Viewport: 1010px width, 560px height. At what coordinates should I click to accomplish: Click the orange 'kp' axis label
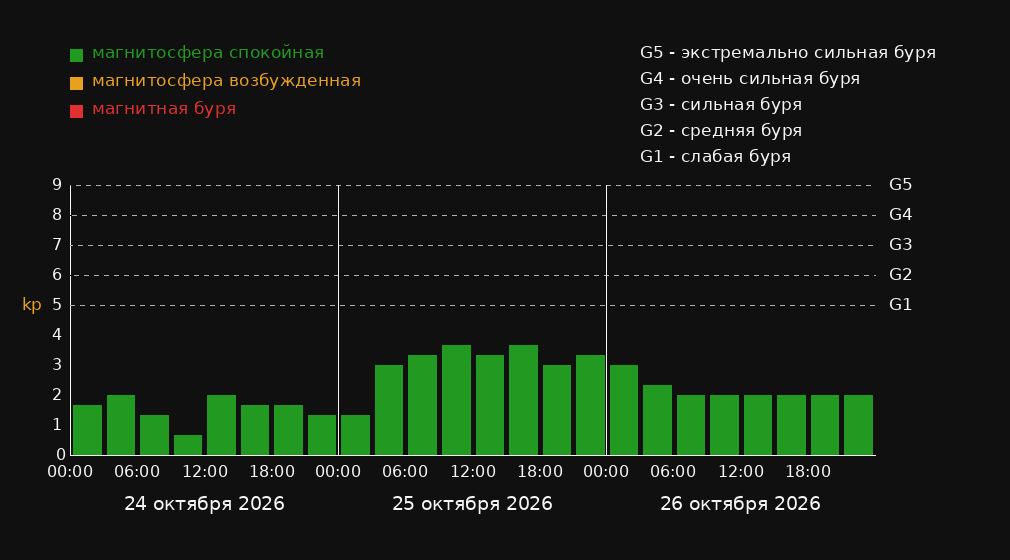tap(32, 305)
